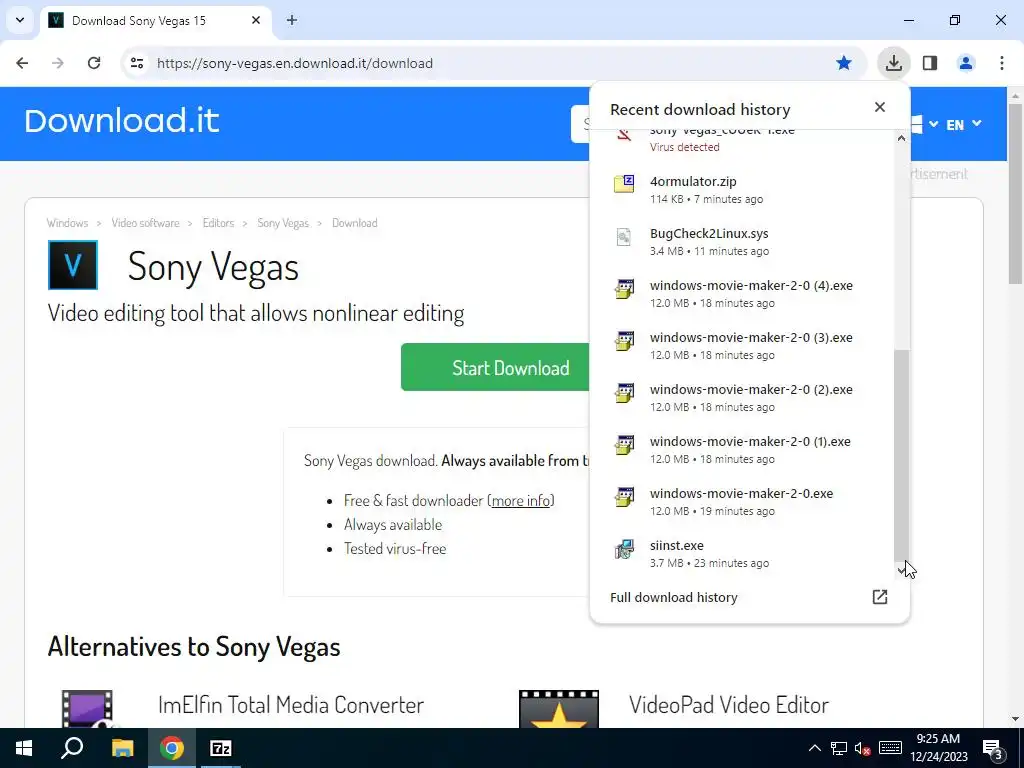Open site information icon in address bar
This screenshot has width=1024, height=768.
point(136,63)
